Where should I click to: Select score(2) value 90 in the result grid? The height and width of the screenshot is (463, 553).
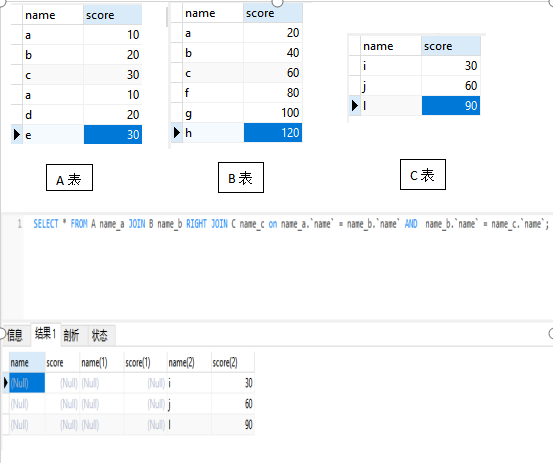pyautogui.click(x=233, y=425)
